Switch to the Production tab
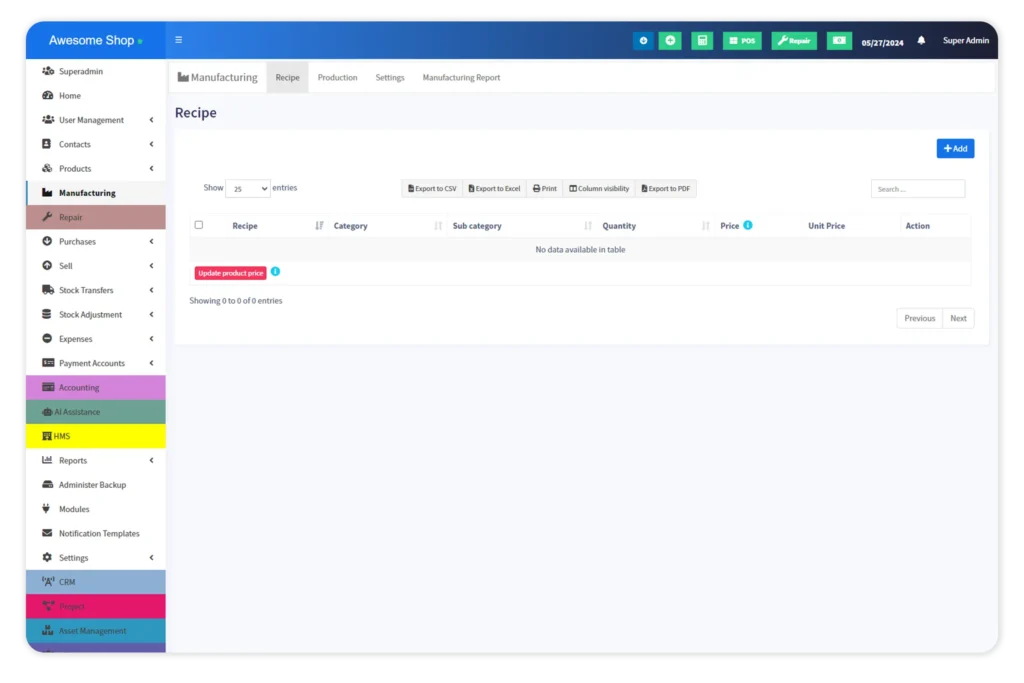Image resolution: width=1024 pixels, height=683 pixels. pyautogui.click(x=337, y=78)
